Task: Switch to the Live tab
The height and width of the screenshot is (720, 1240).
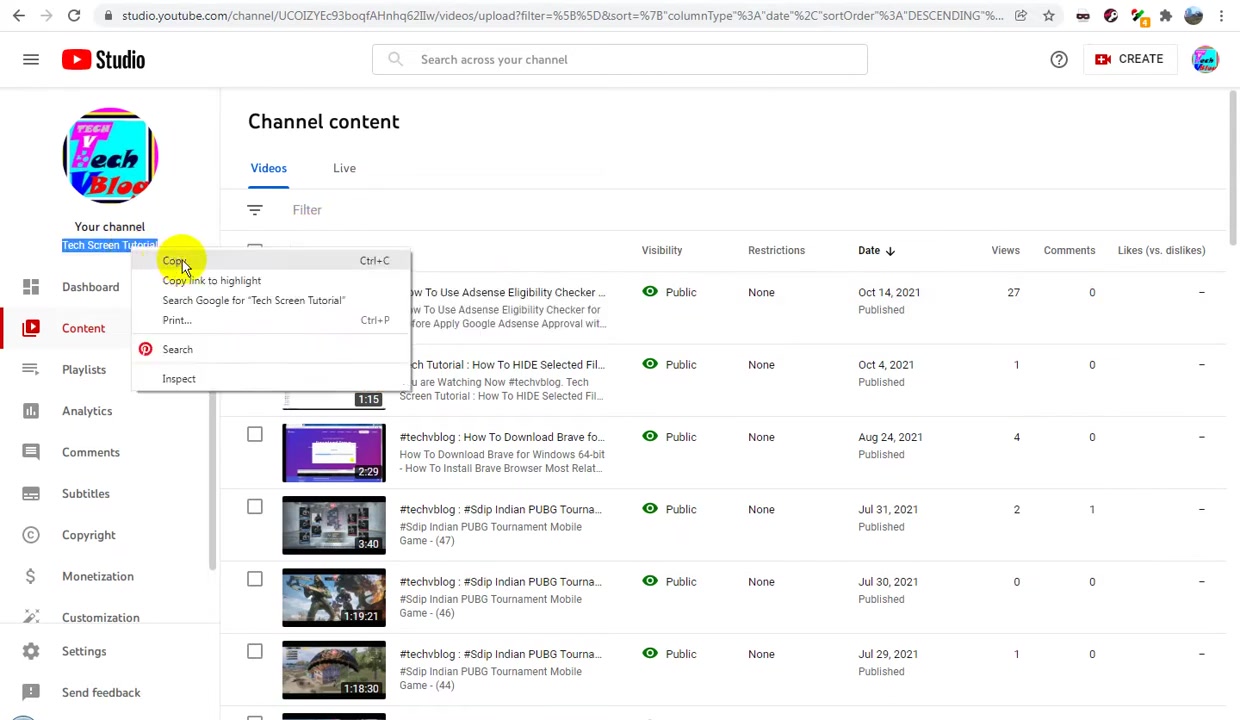Action: [x=344, y=168]
